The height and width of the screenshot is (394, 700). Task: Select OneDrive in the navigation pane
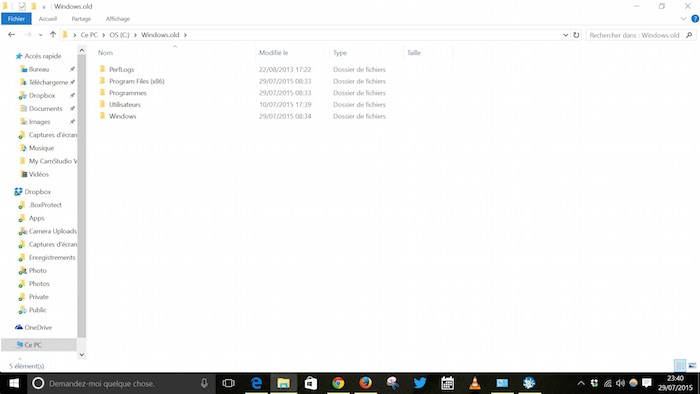(38, 327)
